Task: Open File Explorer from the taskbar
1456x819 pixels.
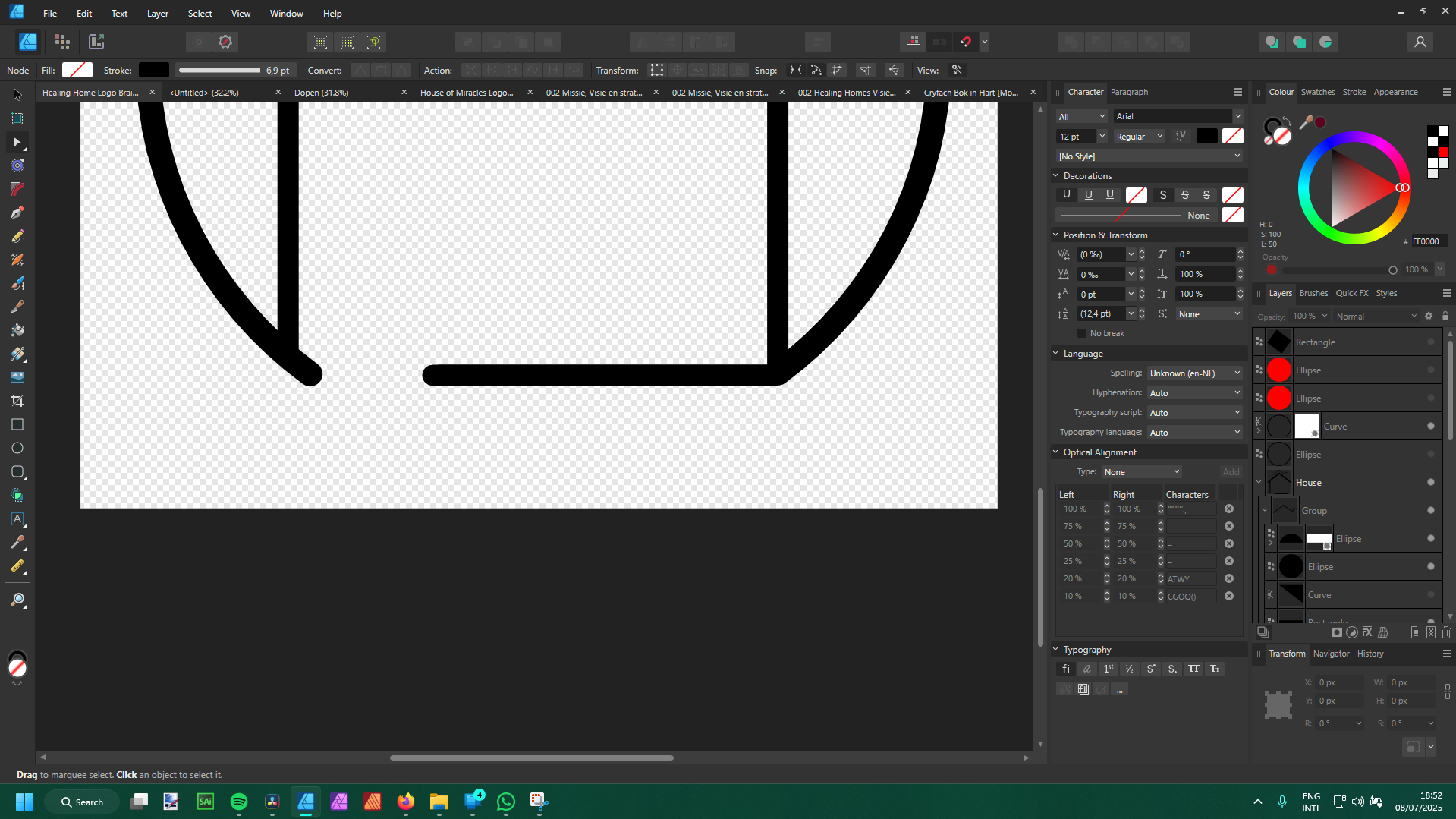Action: click(439, 802)
